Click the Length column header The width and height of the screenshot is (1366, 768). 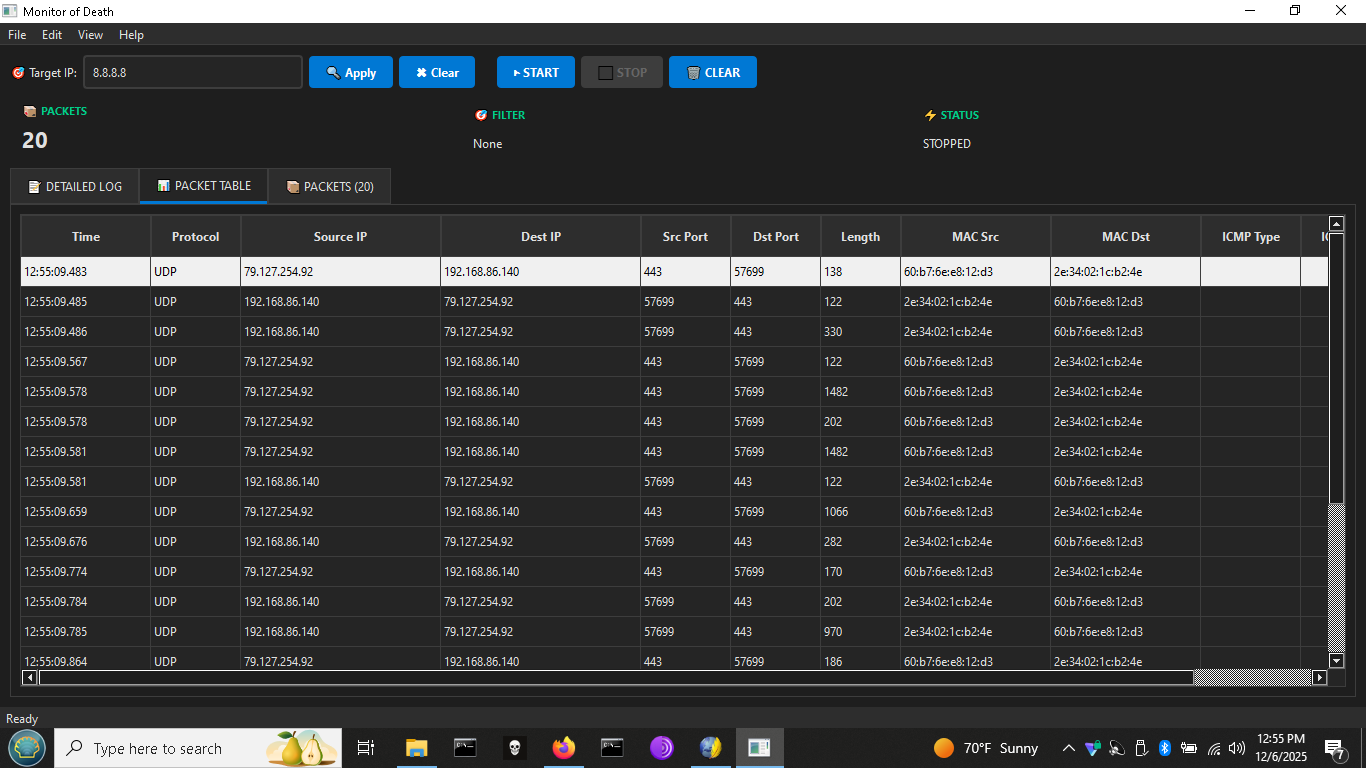pyautogui.click(x=860, y=237)
